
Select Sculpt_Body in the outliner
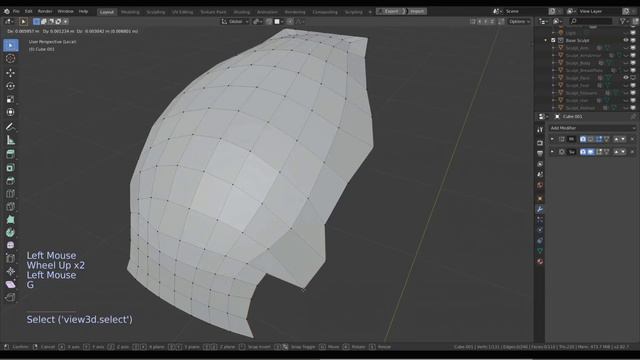click(x=578, y=63)
